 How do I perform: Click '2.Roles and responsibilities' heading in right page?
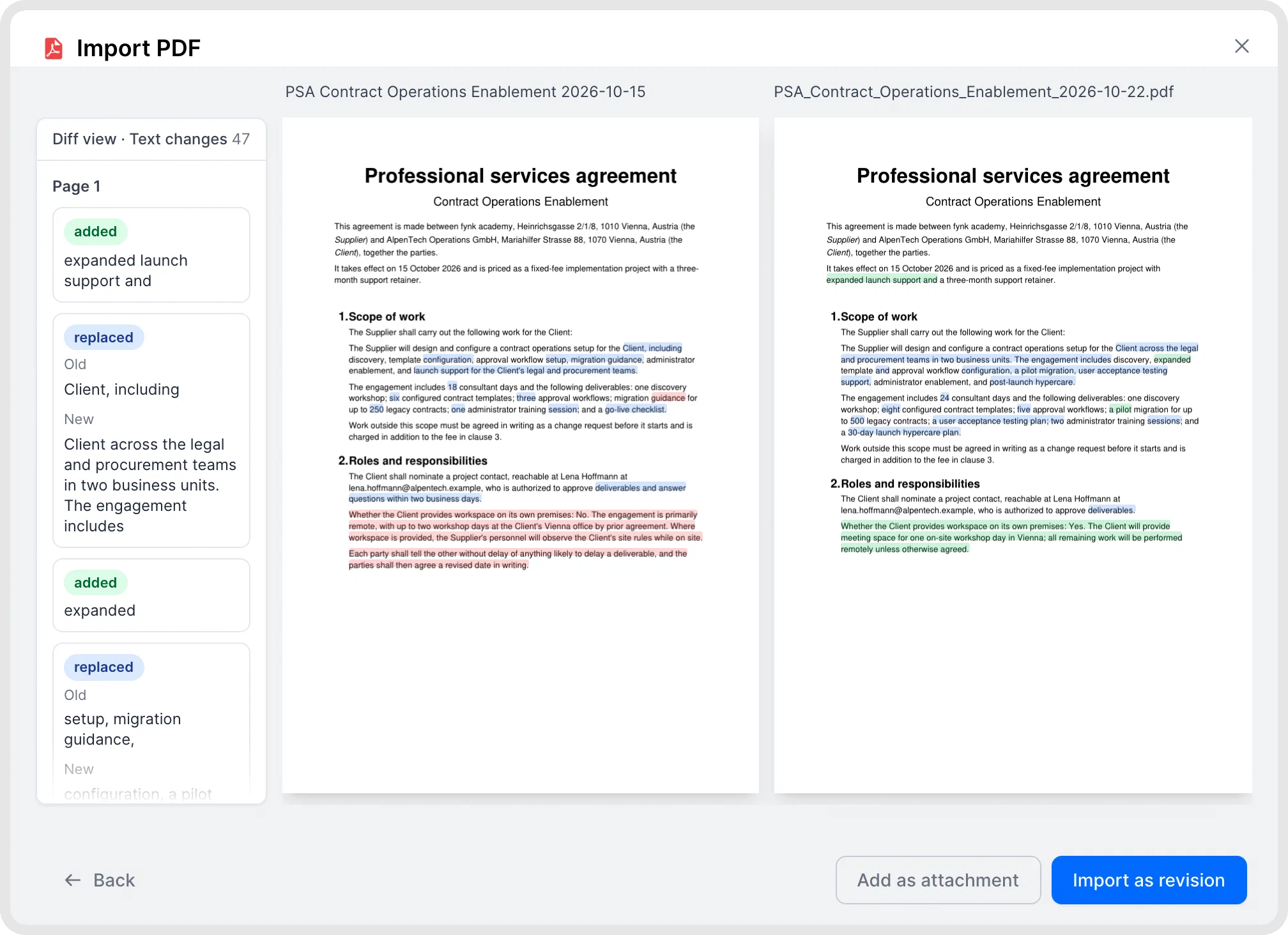click(x=905, y=484)
